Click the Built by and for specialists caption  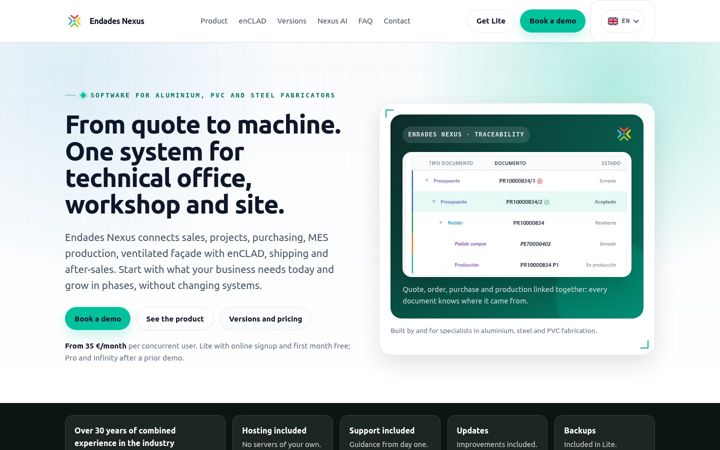[x=494, y=331]
